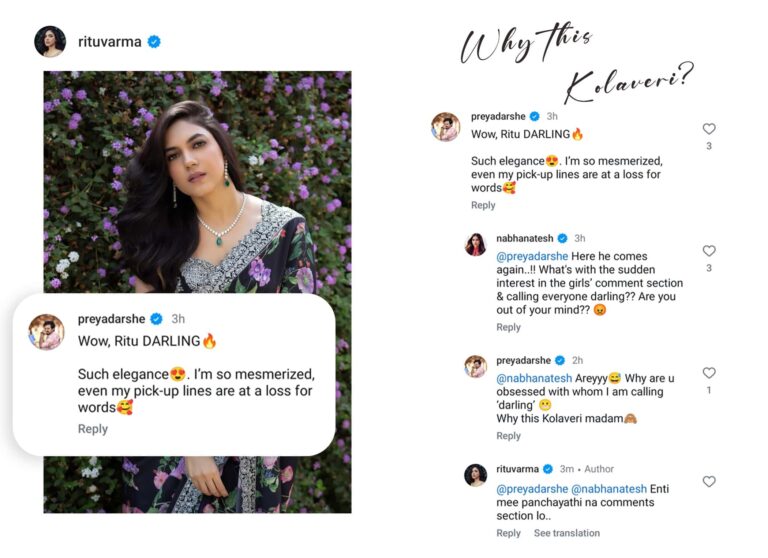Click verified badge beside rituvarma header

tap(154, 41)
